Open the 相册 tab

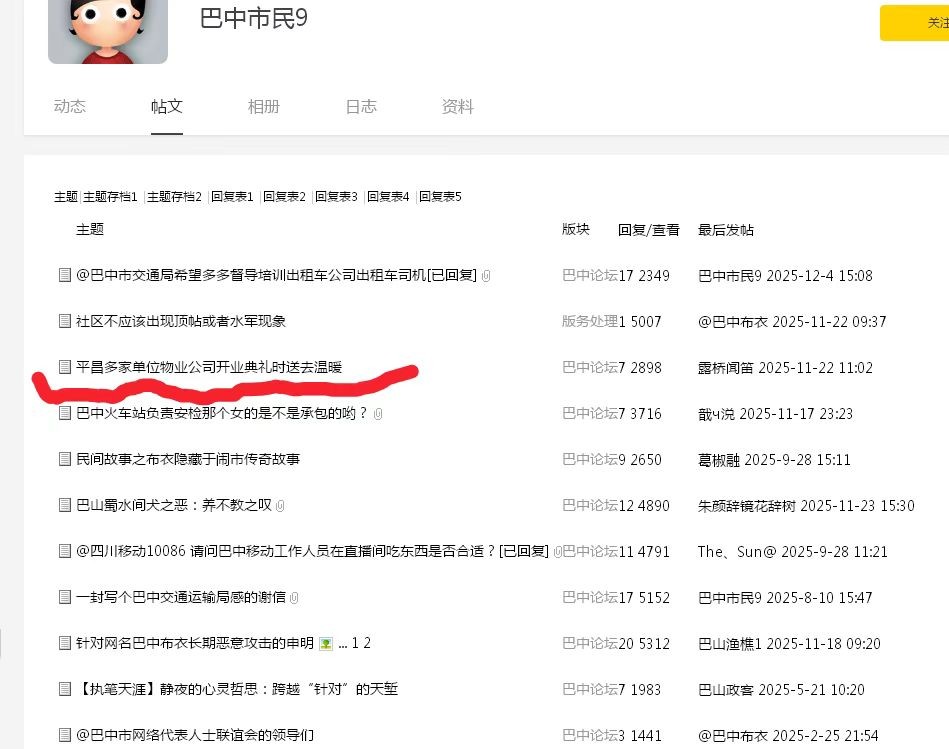pyautogui.click(x=263, y=107)
